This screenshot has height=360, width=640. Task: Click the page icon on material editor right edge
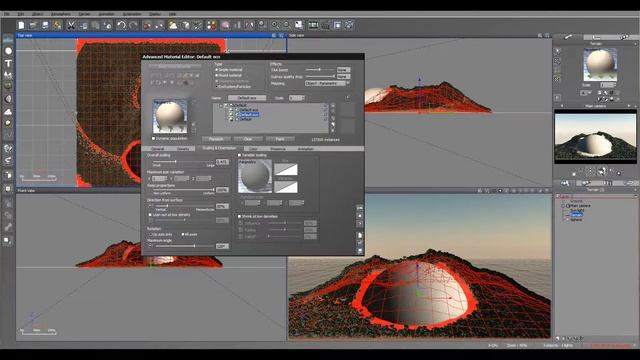tap(360, 236)
